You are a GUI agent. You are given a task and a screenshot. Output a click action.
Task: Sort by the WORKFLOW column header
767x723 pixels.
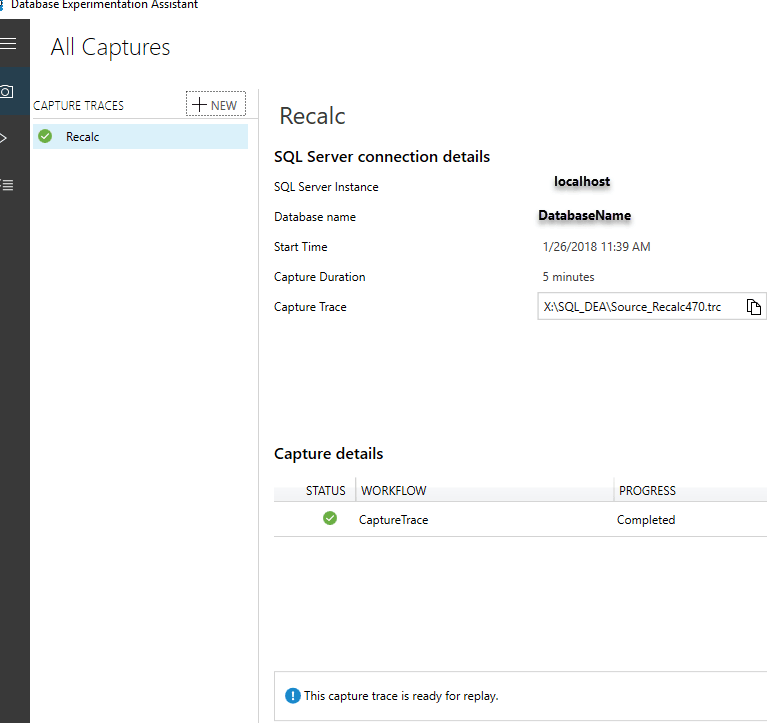pos(393,491)
